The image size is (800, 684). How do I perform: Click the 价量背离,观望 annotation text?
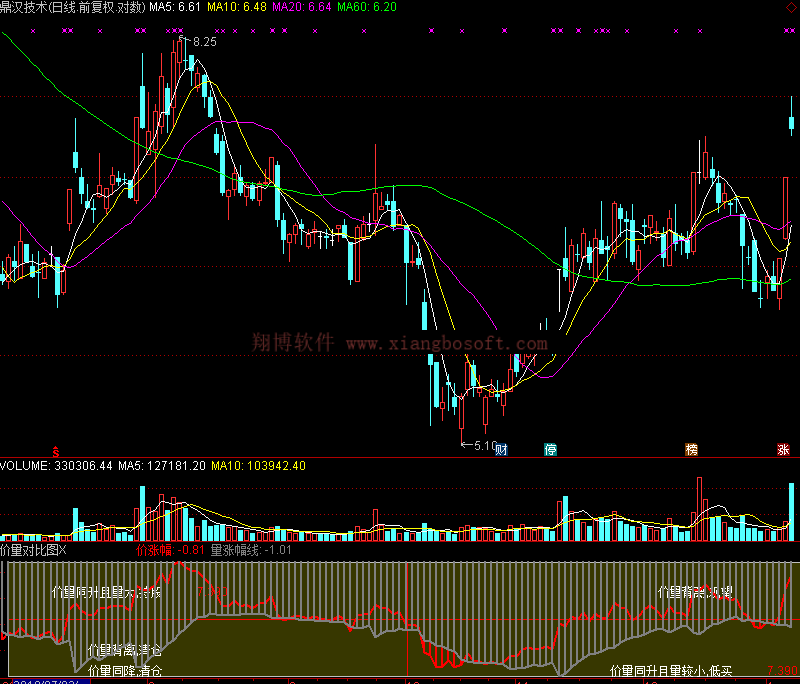click(695, 592)
